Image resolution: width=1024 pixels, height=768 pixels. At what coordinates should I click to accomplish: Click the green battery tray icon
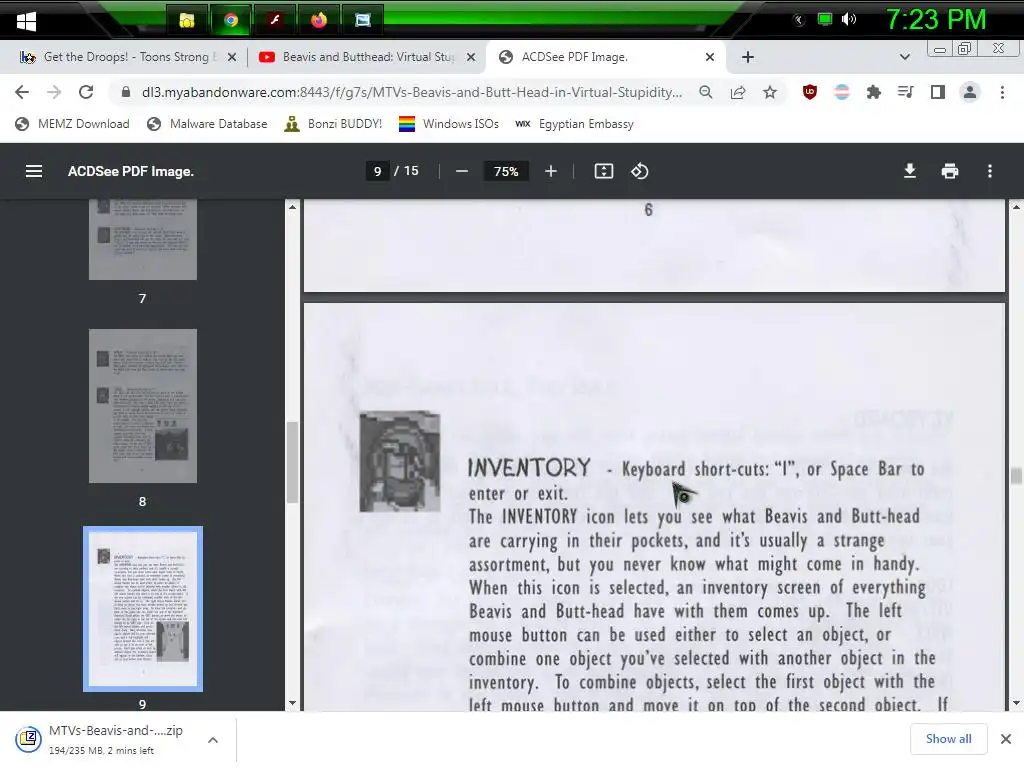[825, 20]
